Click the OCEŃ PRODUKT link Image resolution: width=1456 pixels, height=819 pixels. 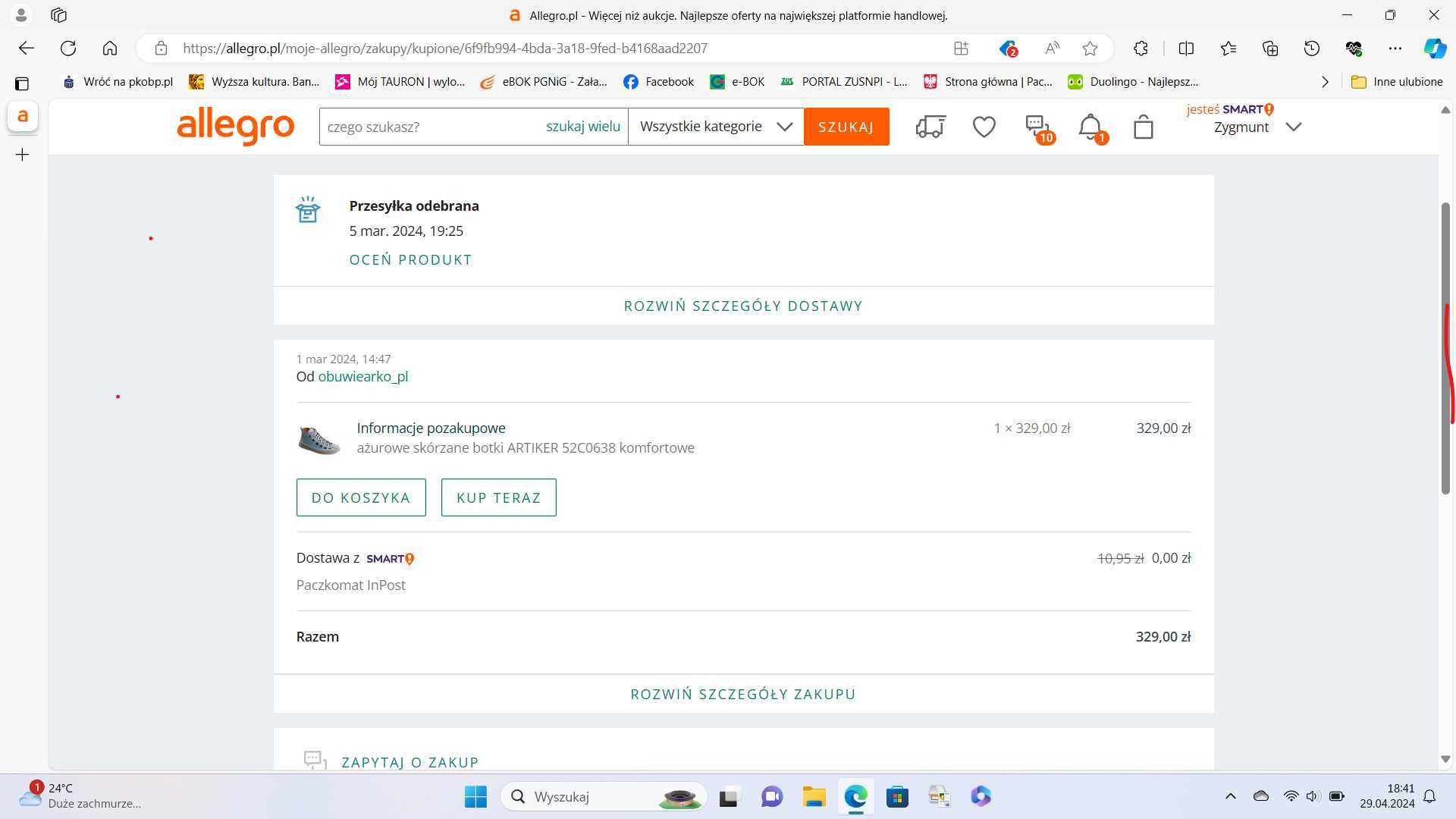pyautogui.click(x=410, y=259)
